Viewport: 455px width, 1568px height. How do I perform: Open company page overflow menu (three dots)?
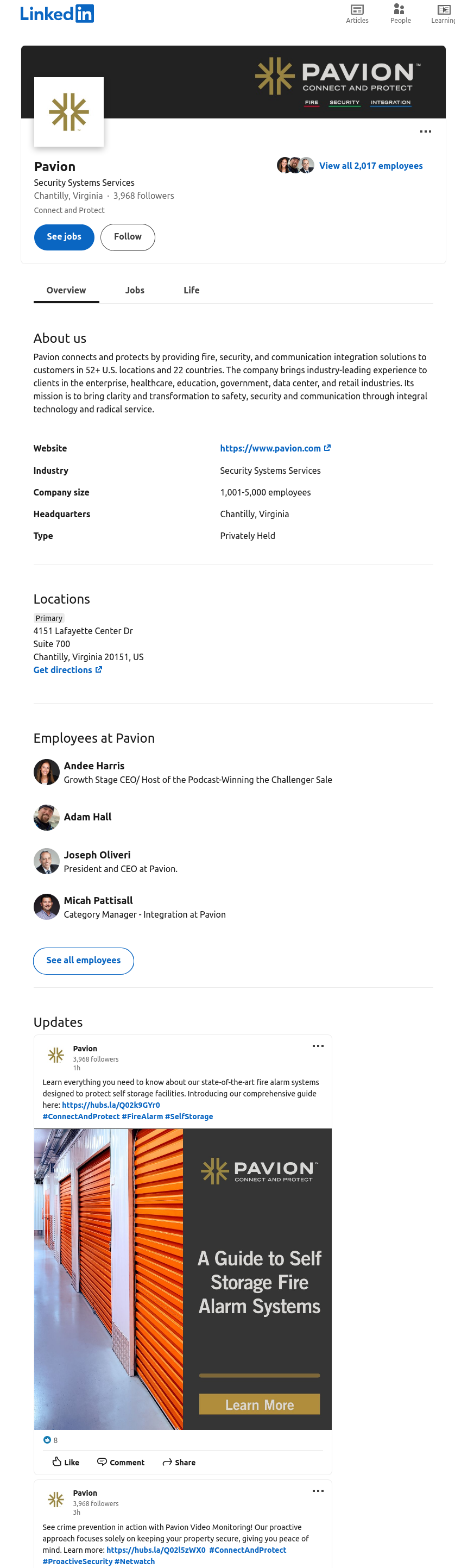pos(425,131)
